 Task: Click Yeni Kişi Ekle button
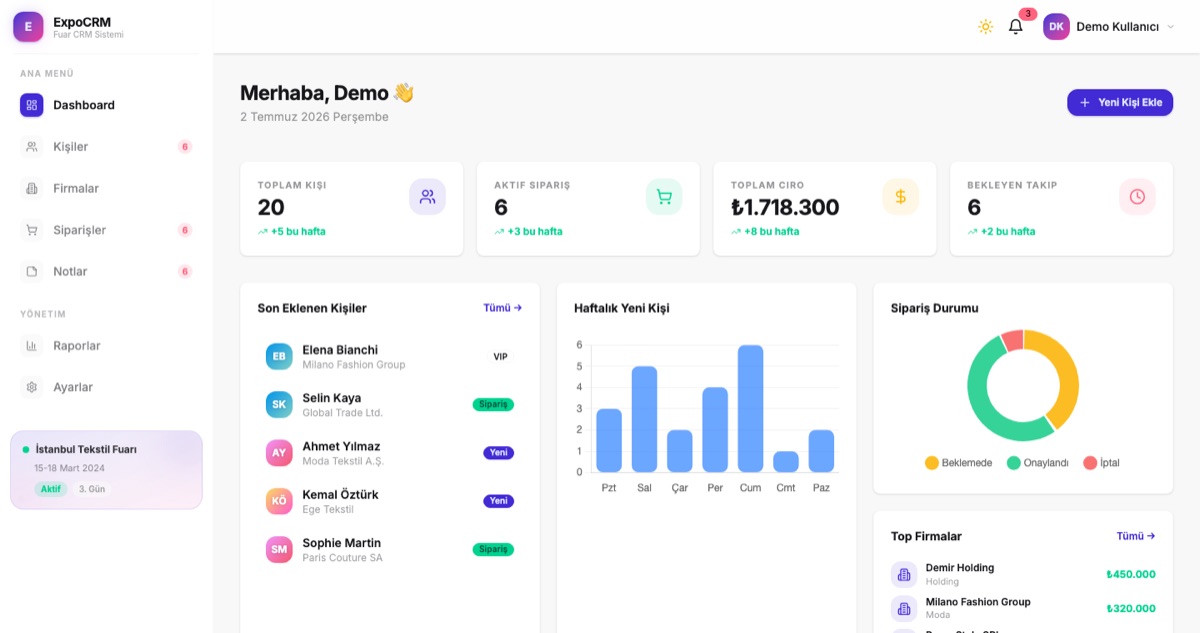pos(1120,103)
